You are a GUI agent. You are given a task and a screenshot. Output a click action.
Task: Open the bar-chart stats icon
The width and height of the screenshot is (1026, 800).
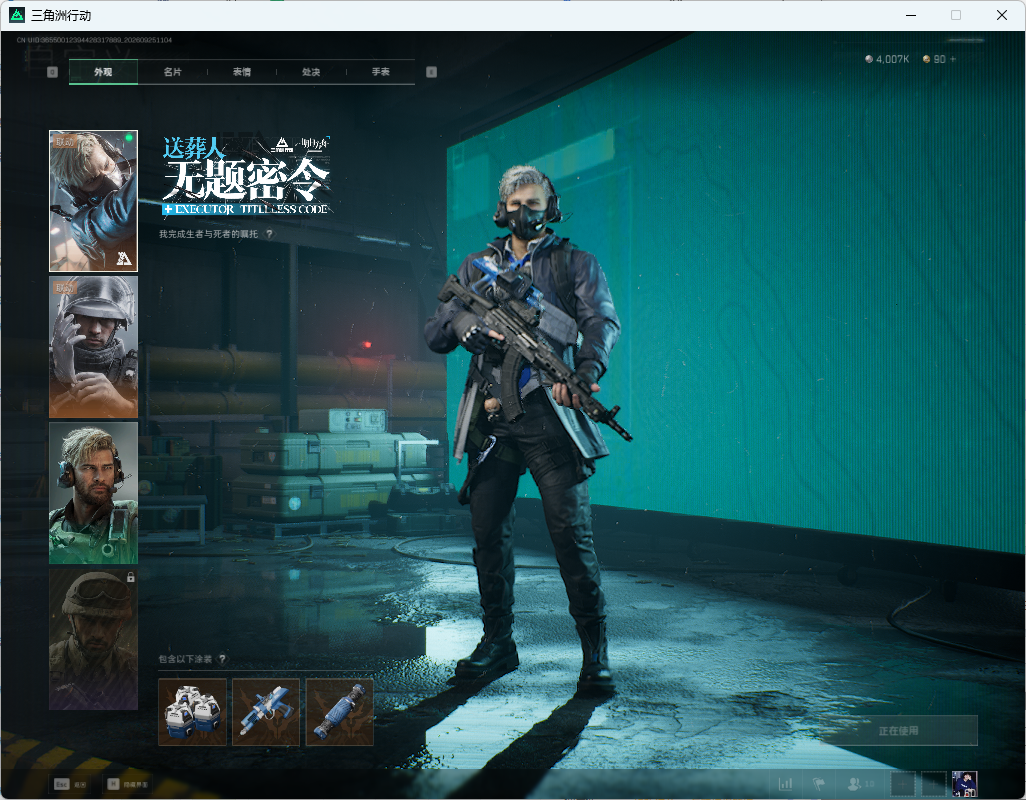pos(785,784)
